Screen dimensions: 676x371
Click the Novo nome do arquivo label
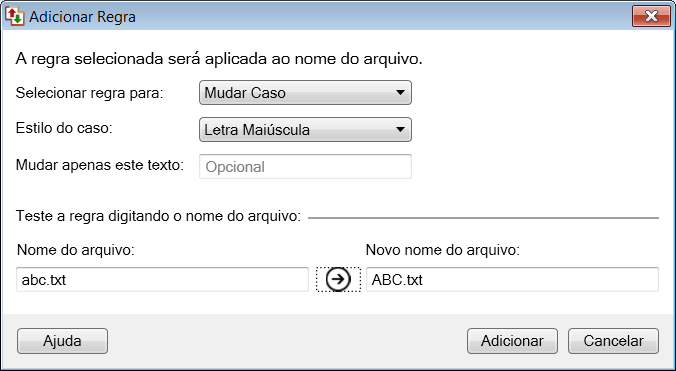[x=442, y=249]
